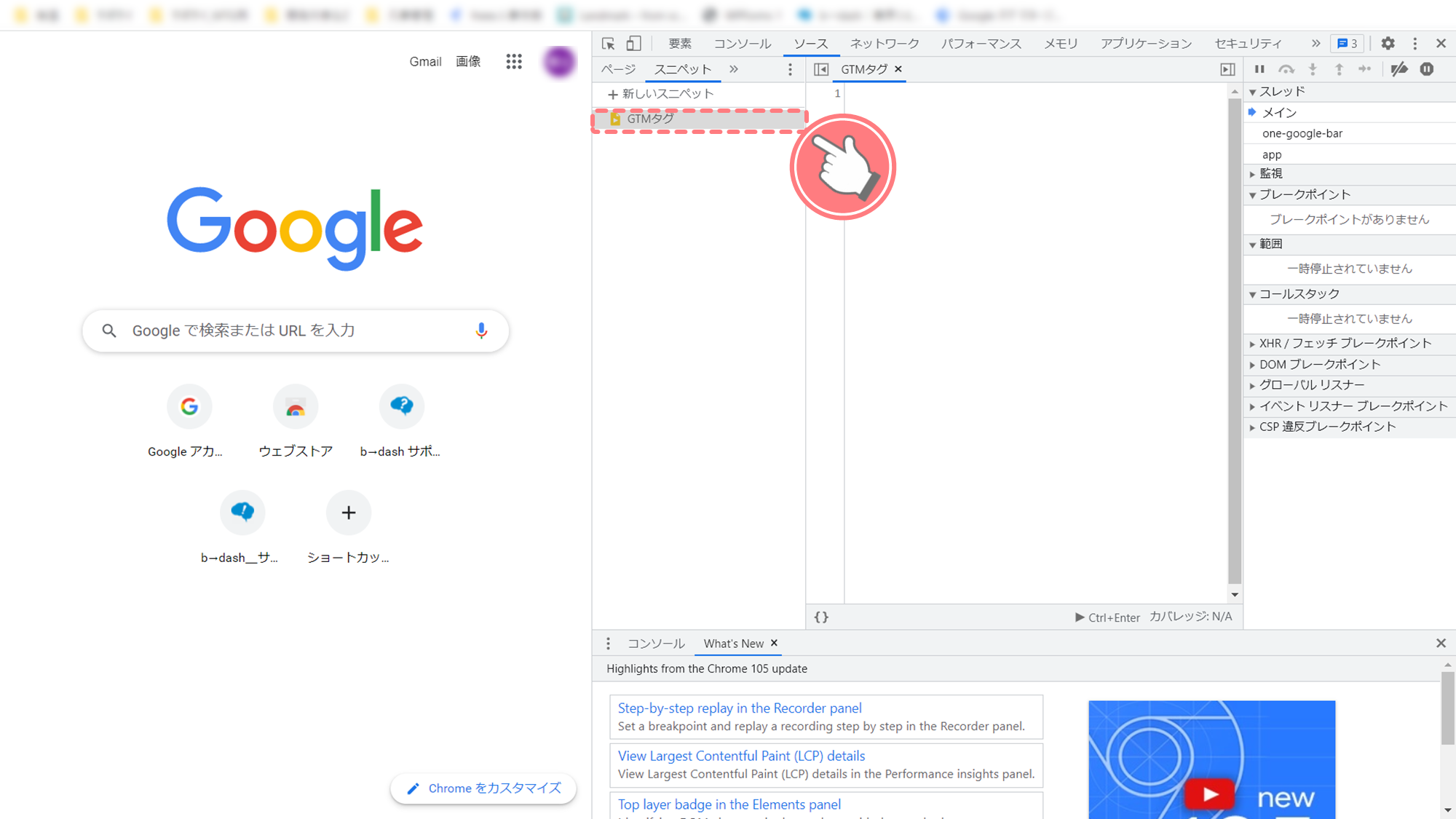
Task: Expand イベント リスナー ブレークポイント section
Action: (1350, 406)
